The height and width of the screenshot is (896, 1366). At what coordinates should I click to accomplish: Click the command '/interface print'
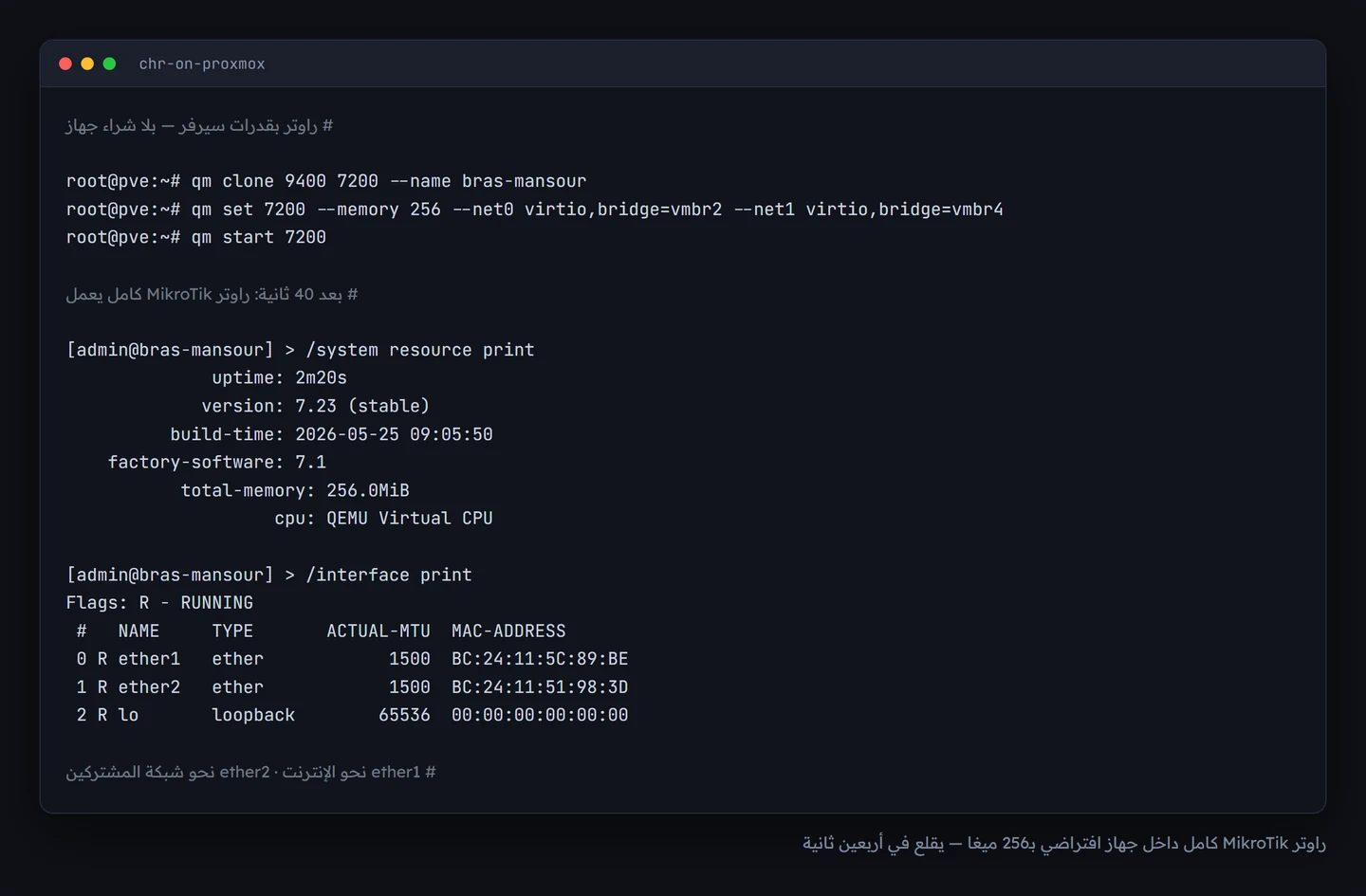tap(389, 575)
